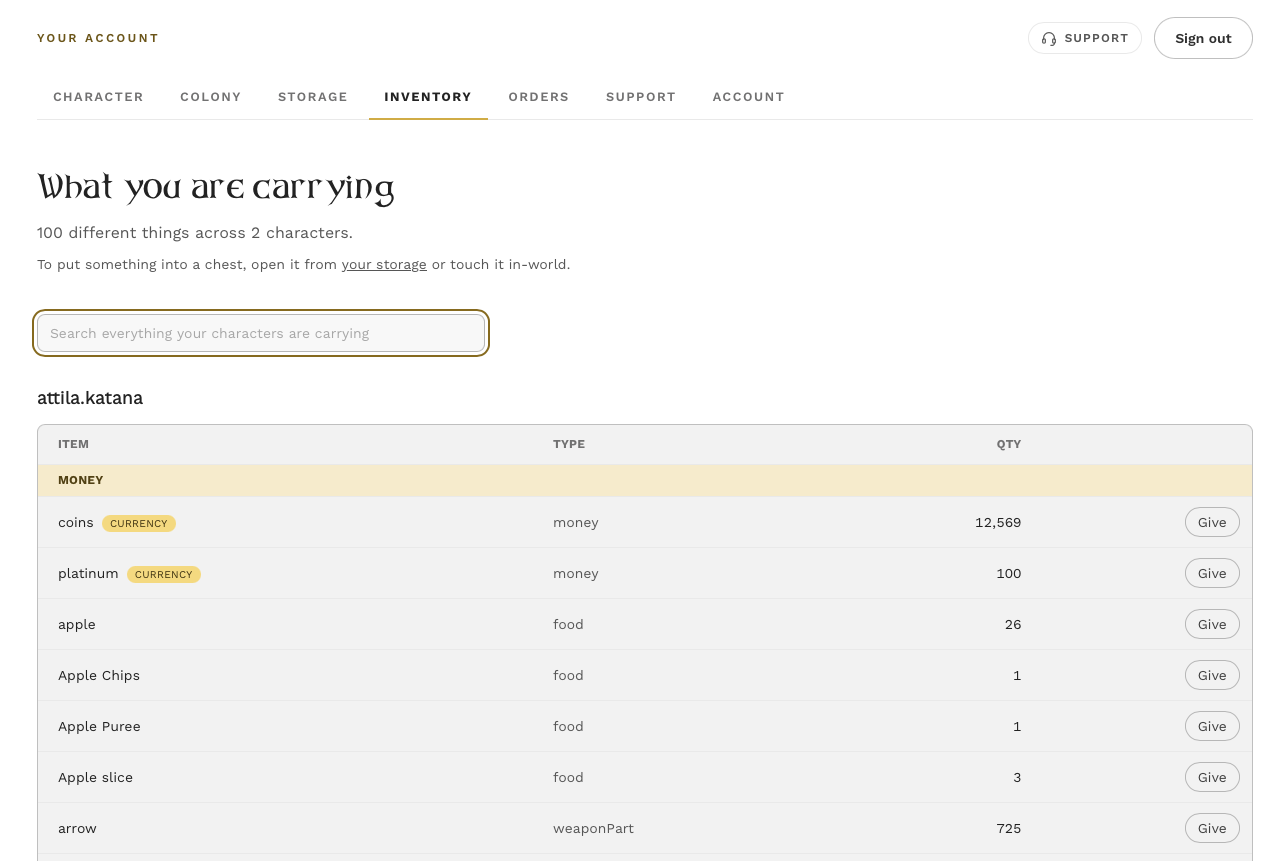Give coins to another character
This screenshot has width=1274, height=861.
(1212, 522)
